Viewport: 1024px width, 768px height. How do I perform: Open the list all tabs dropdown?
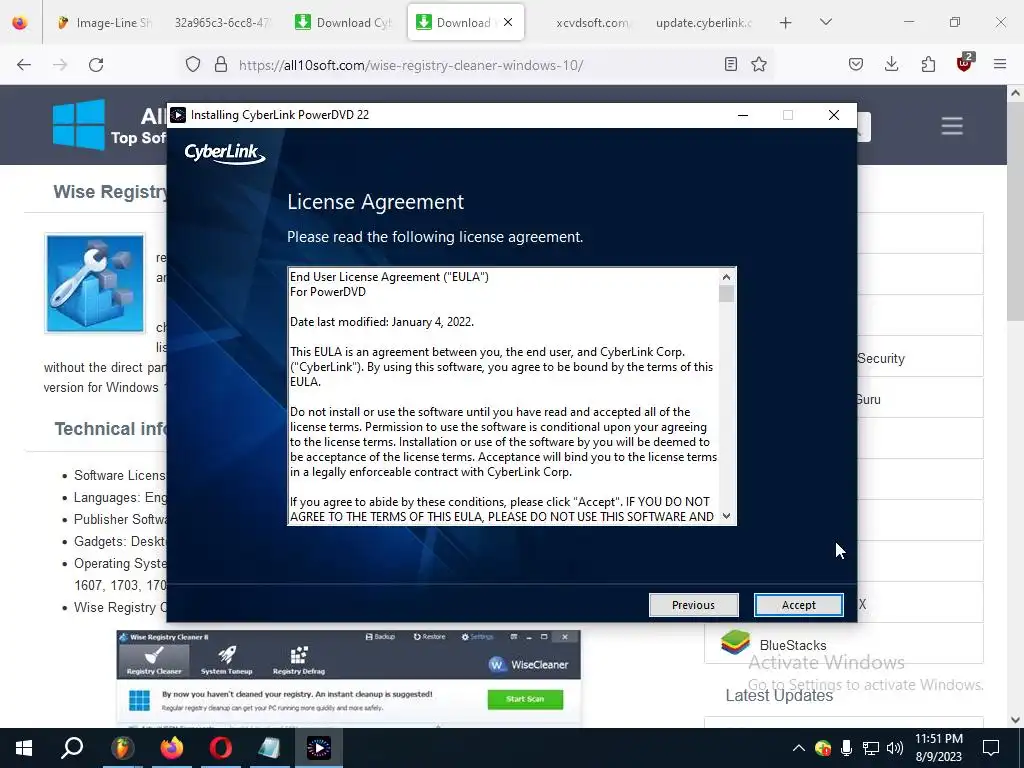pos(825,22)
